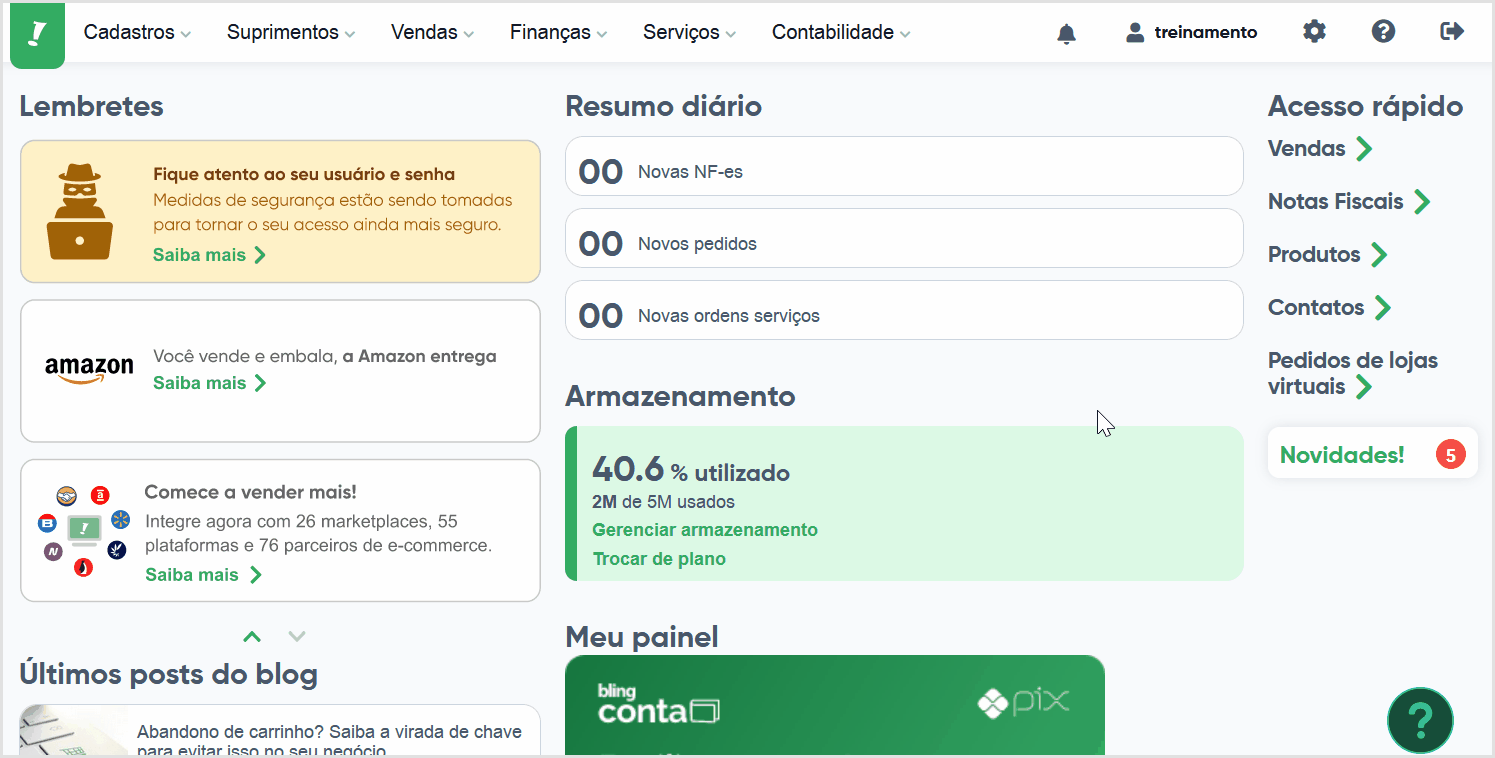
Task: Open Gerenciar armazenamento link
Action: (705, 530)
